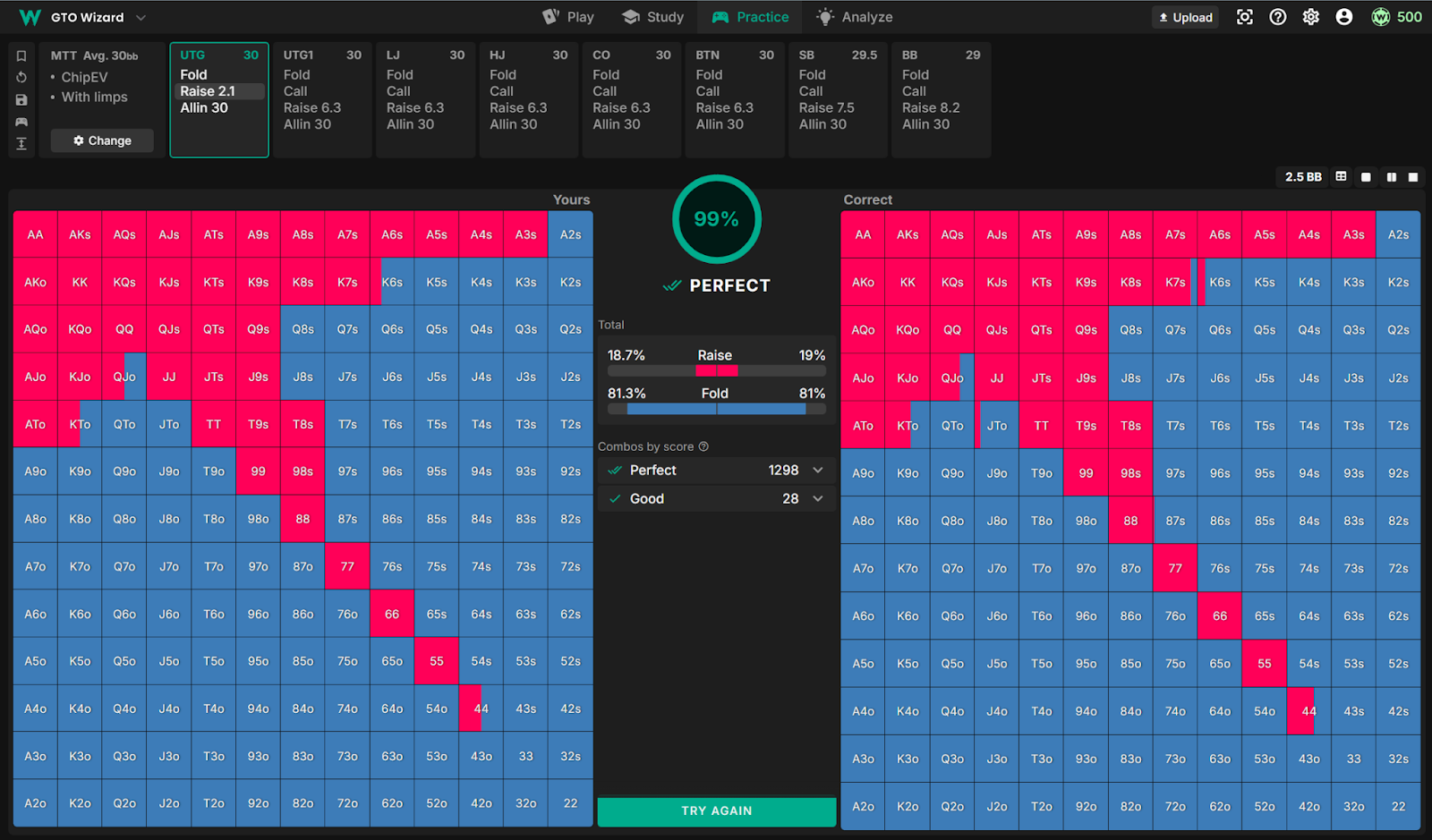1432x840 pixels.
Task: Switch to split two-column layout view
Action: 1391,177
